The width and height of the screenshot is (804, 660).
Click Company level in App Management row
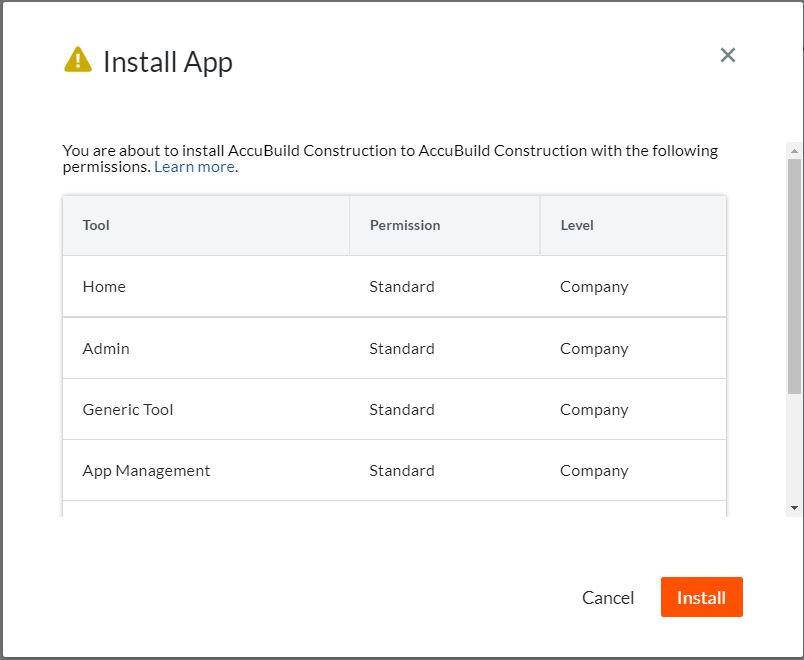(594, 471)
